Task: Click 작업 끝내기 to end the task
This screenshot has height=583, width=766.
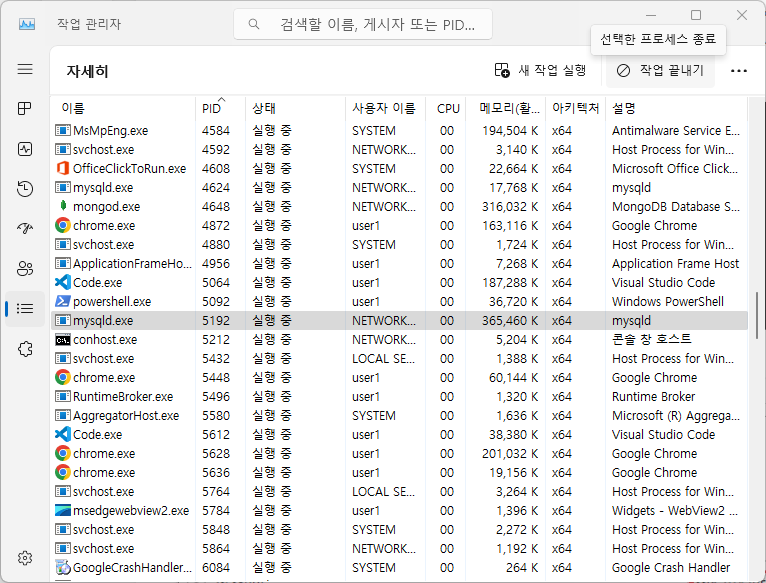Action: point(660,71)
